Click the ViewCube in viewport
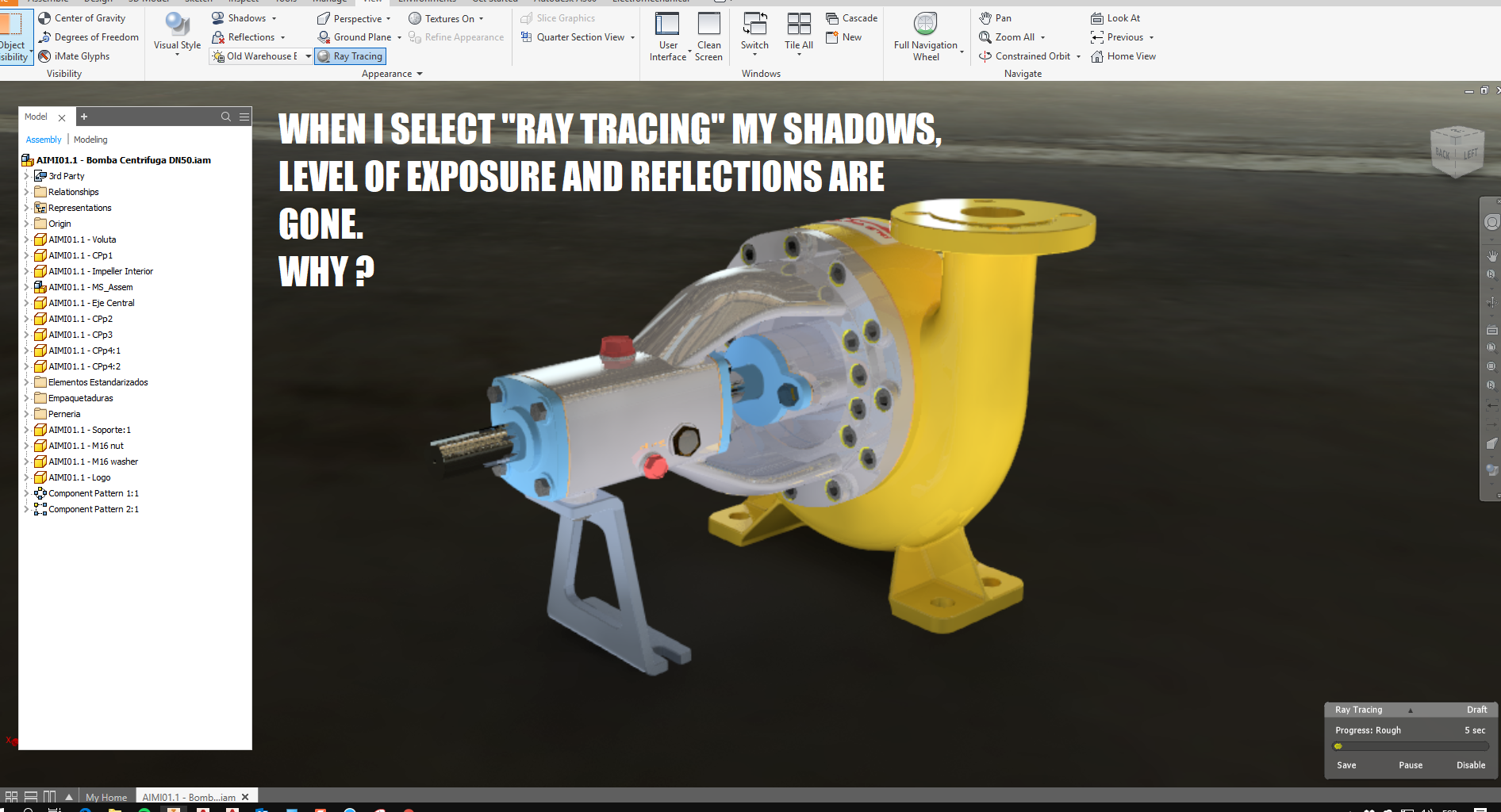Screen dimensions: 1501x812 point(1457,151)
